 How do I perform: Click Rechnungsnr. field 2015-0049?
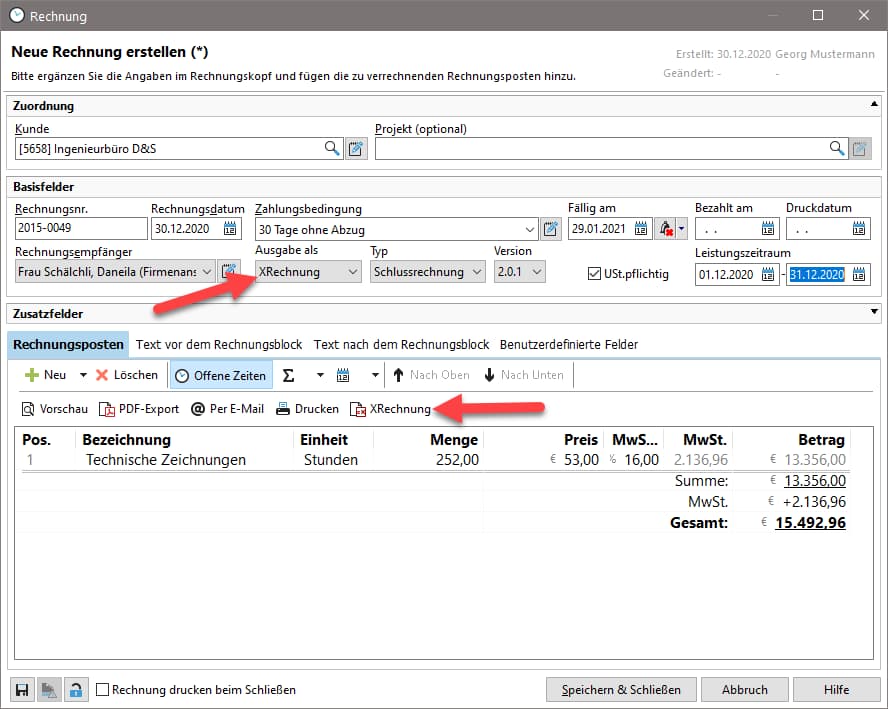point(81,228)
